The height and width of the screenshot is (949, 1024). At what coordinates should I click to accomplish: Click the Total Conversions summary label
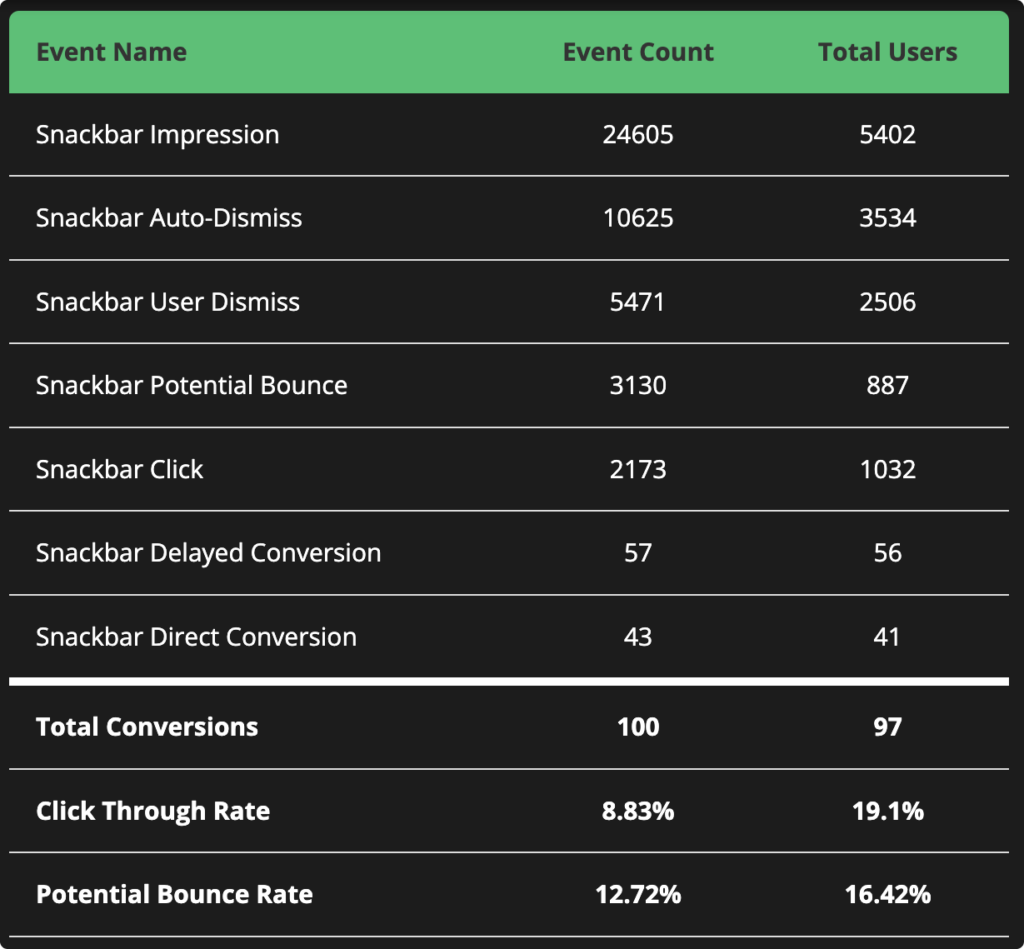[147, 727]
